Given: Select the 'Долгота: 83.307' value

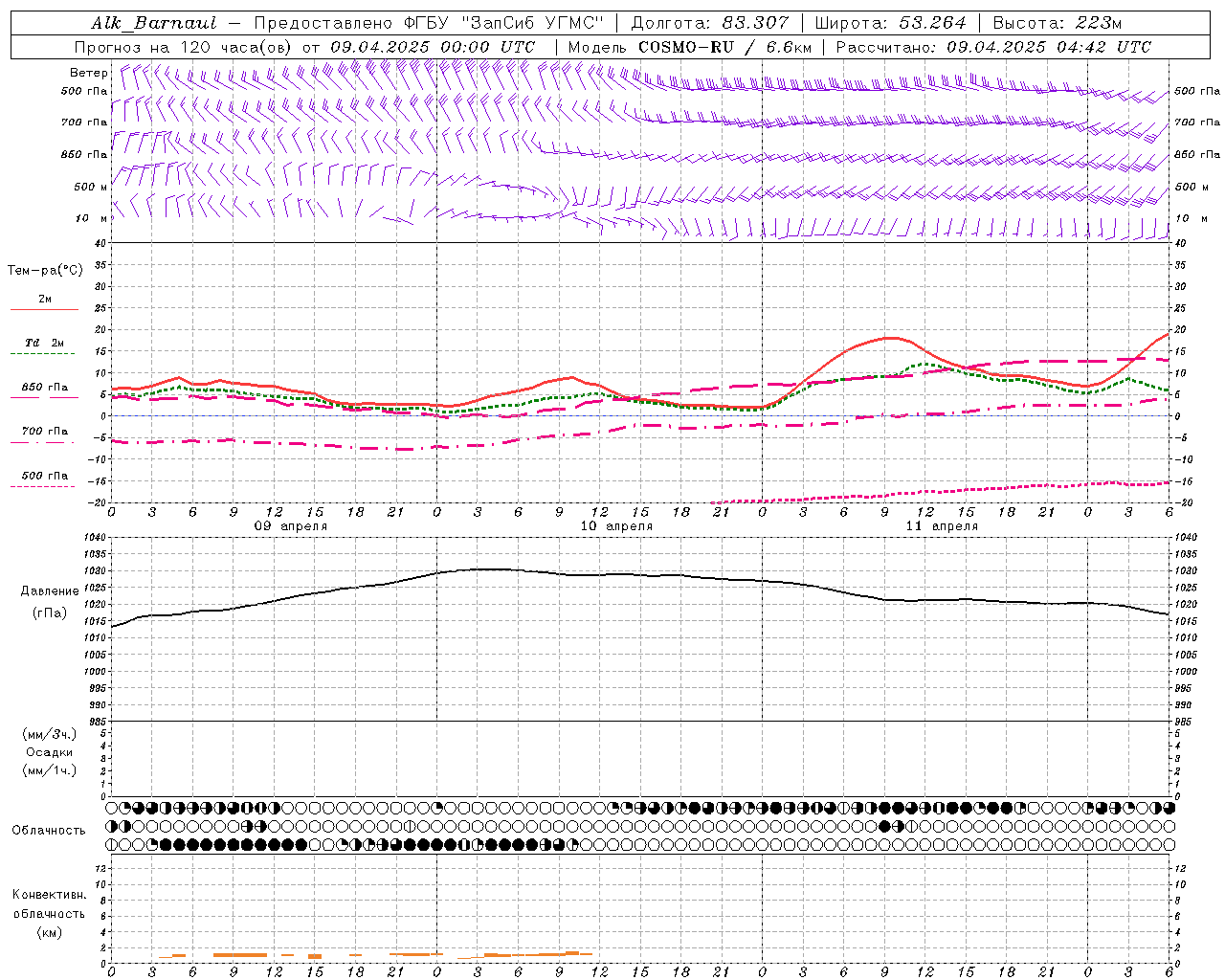Looking at the screenshot, I should pyautogui.click(x=710, y=23).
